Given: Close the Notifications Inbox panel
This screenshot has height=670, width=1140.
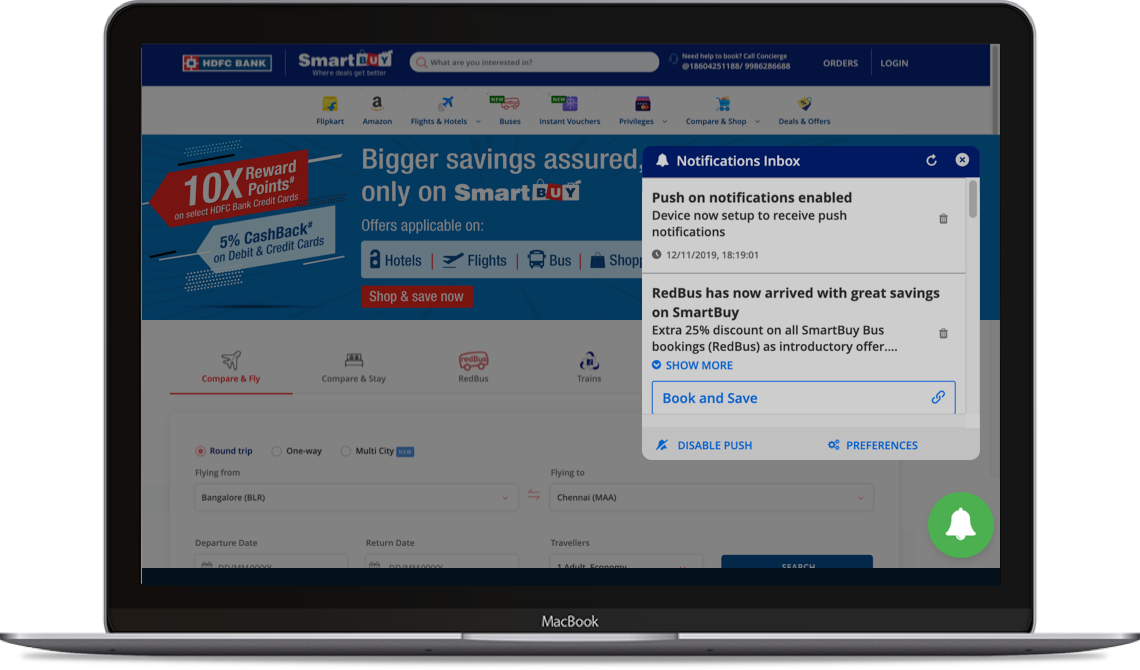Looking at the screenshot, I should (962, 160).
